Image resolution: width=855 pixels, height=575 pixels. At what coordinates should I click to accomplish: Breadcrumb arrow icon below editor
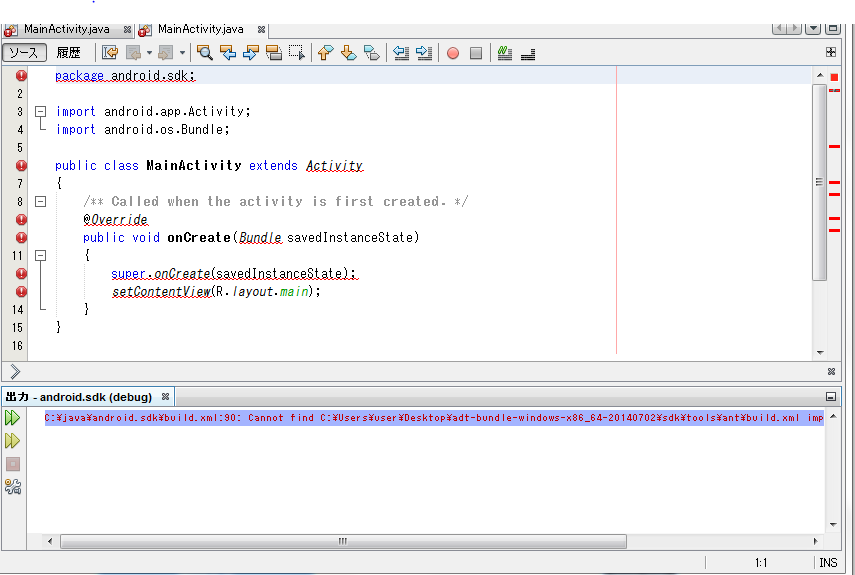15,372
